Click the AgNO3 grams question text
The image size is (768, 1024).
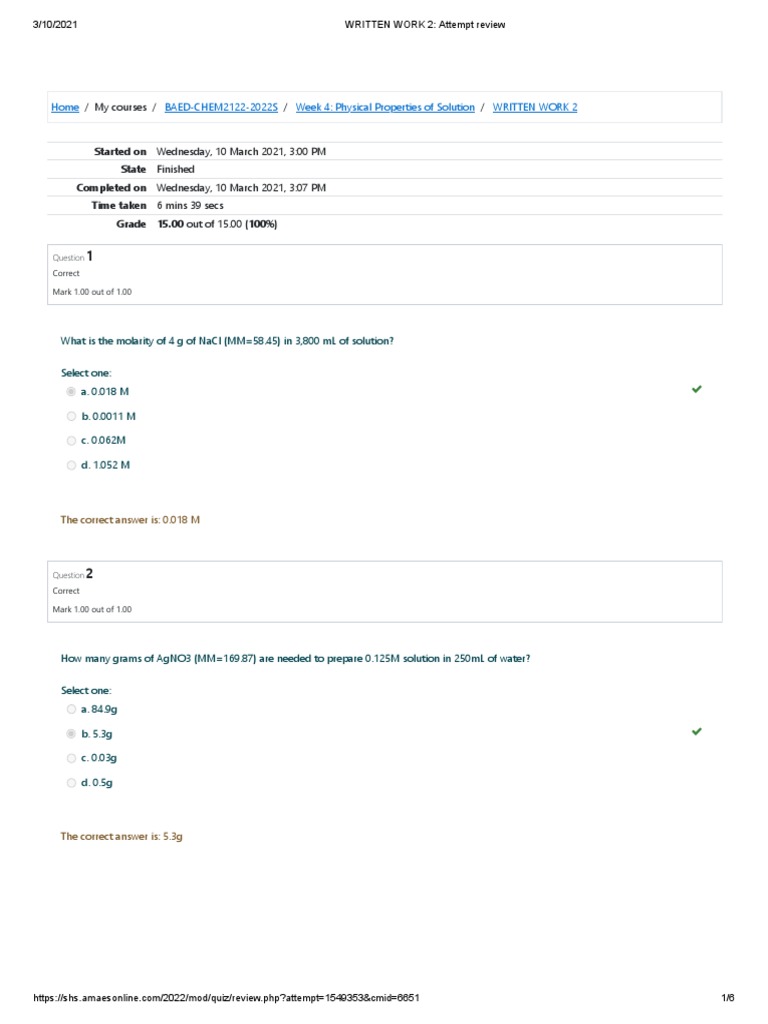pyautogui.click(x=295, y=658)
